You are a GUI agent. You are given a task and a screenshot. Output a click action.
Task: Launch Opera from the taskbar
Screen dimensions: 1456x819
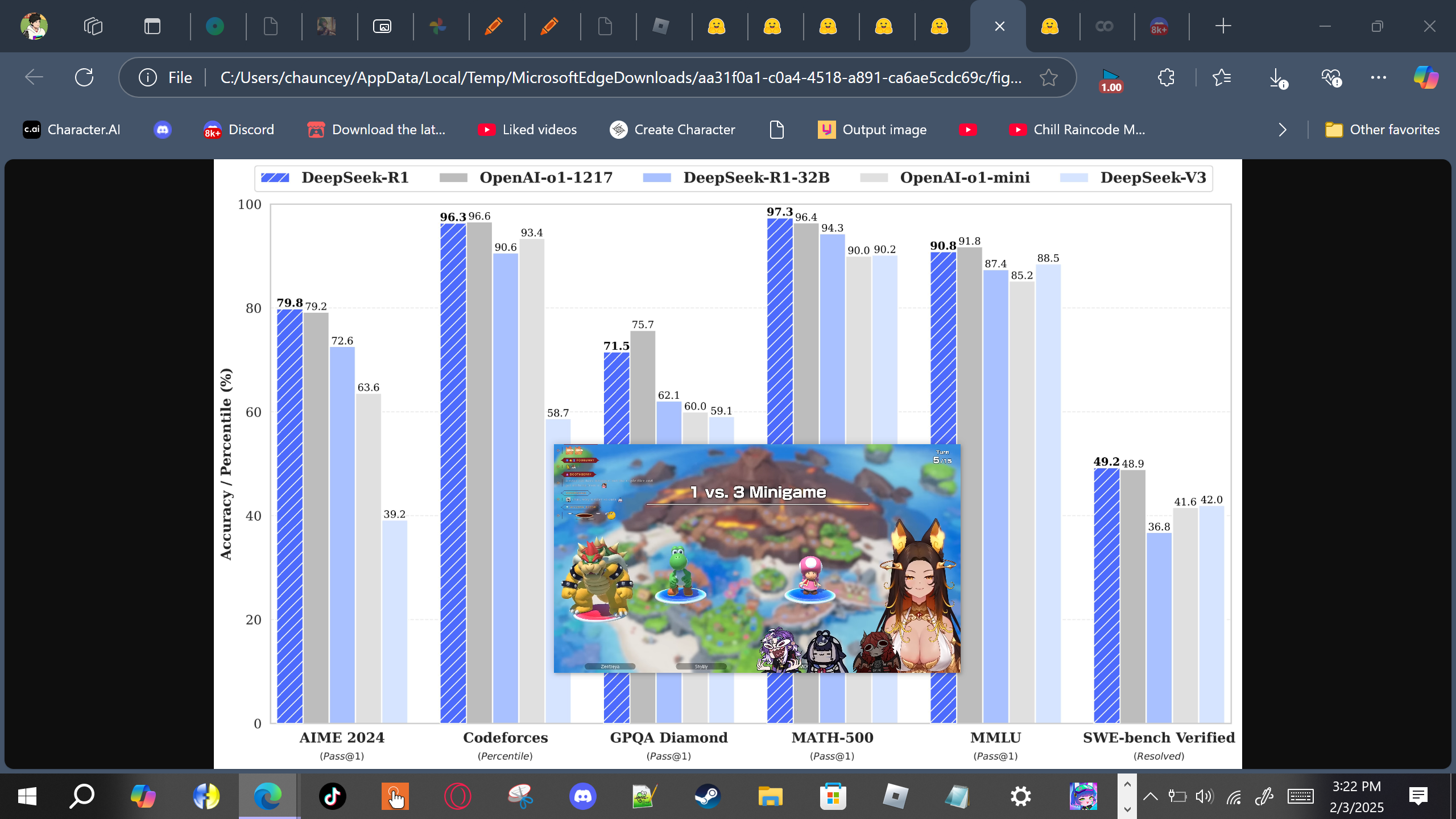tap(457, 796)
